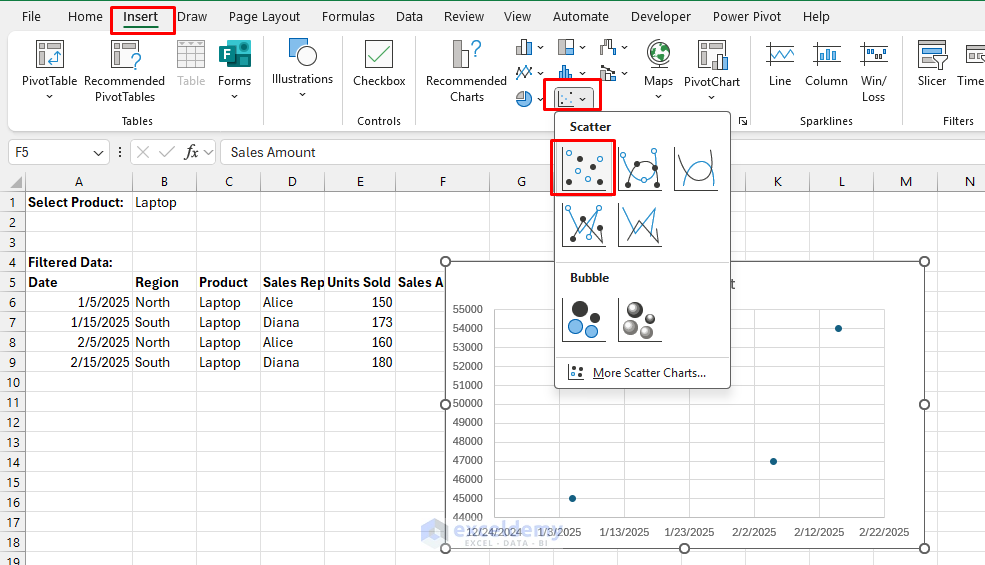
Task: Expand the PivotChart dropdown arrow
Action: coord(712,97)
